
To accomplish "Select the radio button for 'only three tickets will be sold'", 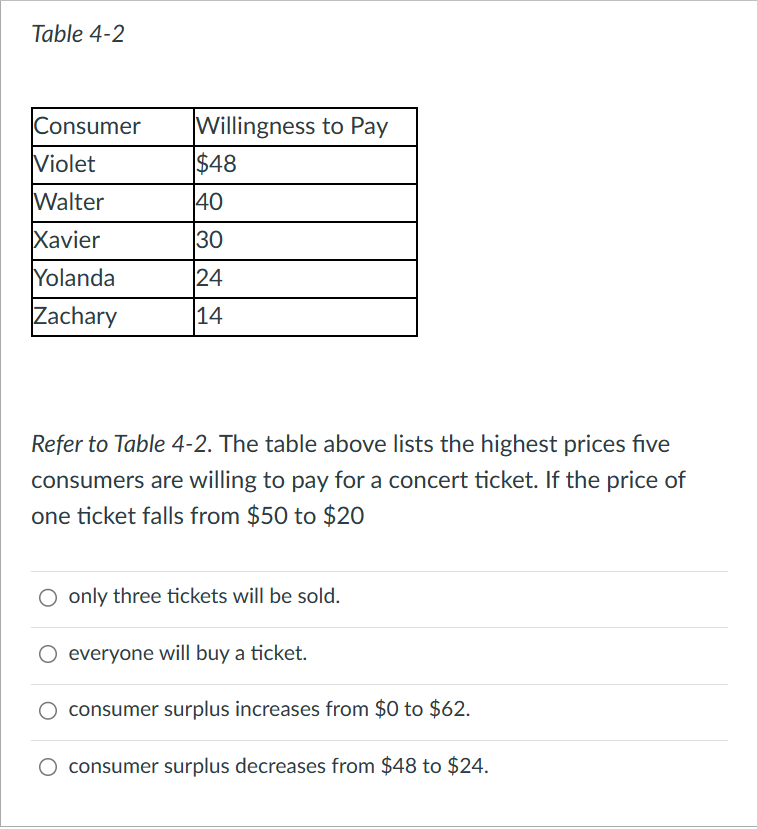I will tap(47, 597).
